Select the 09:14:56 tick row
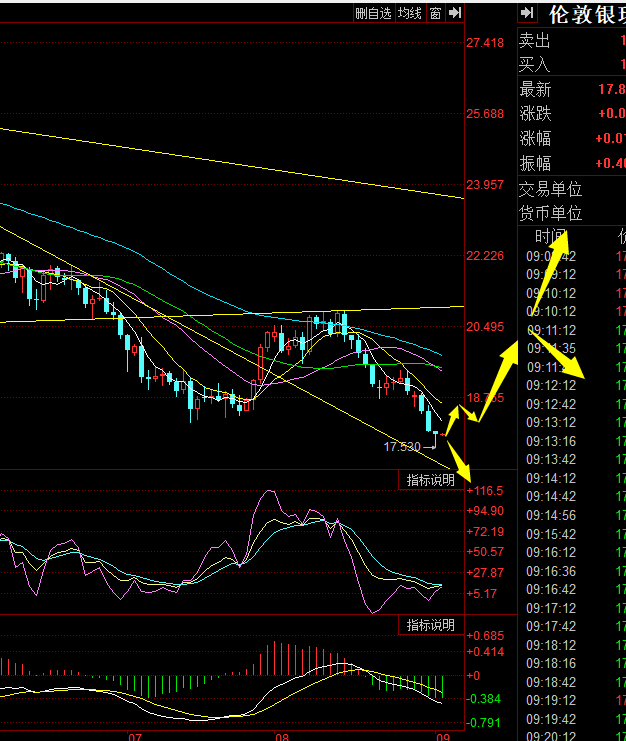The image size is (626, 741). 572,516
